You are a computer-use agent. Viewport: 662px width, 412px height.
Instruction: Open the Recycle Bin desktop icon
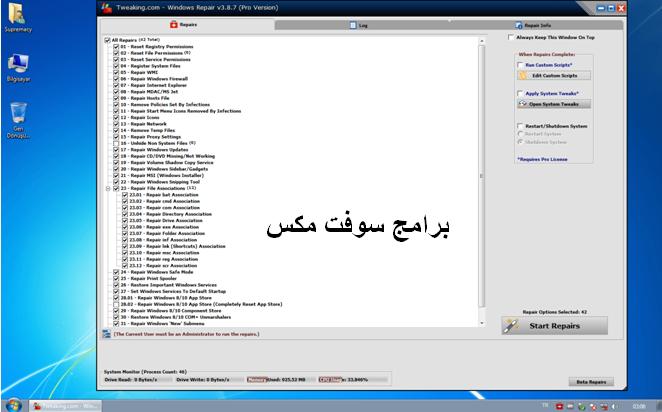coord(18,120)
